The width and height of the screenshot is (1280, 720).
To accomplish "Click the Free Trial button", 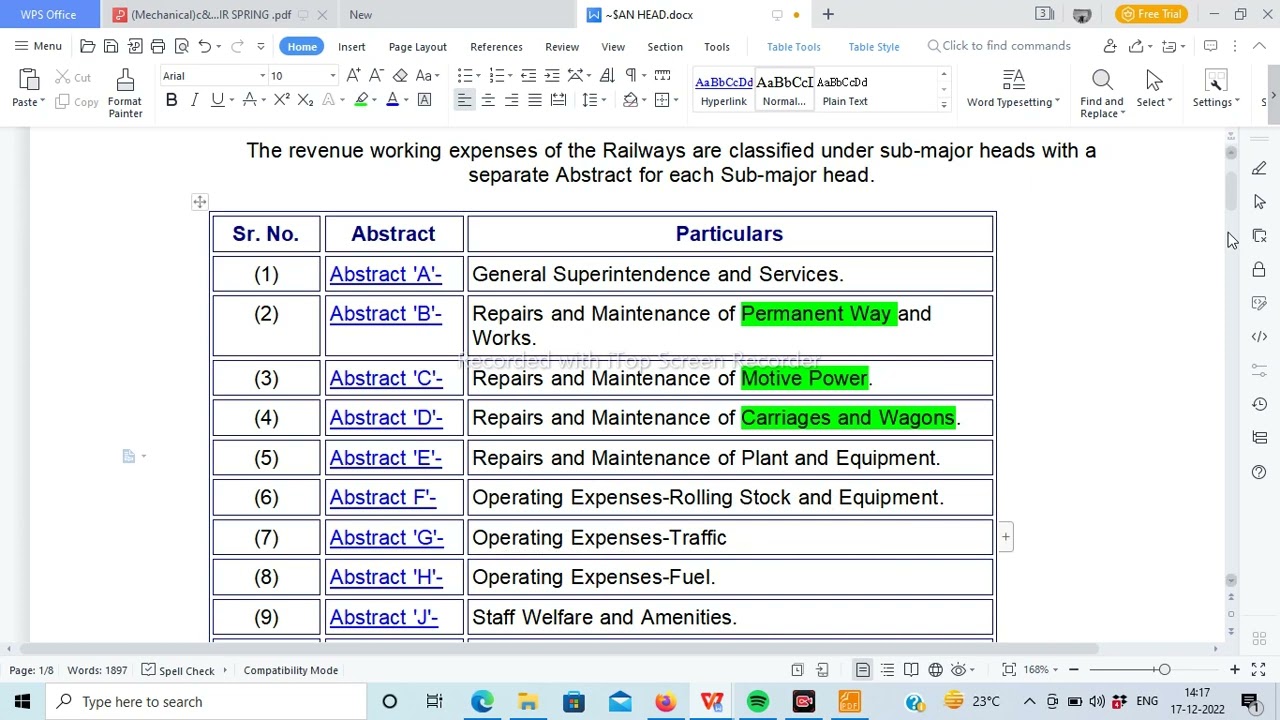I will (1152, 14).
